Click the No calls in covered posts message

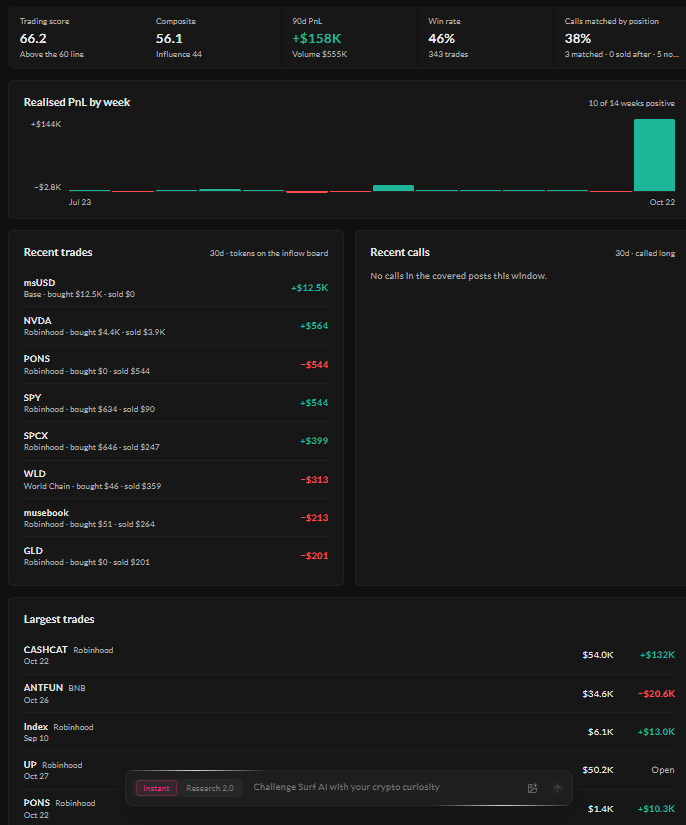[x=458, y=276]
